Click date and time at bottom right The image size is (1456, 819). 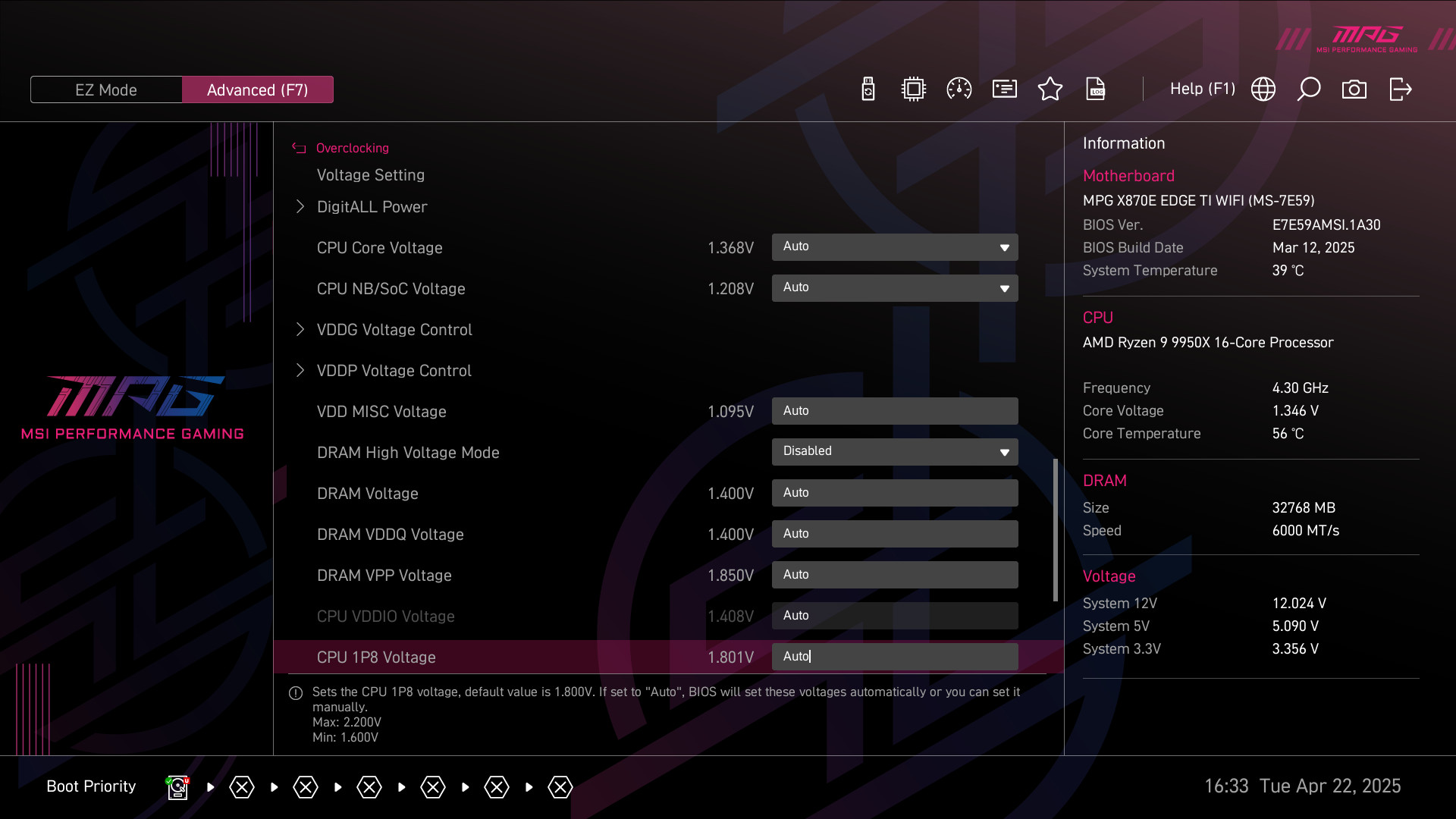1302,786
